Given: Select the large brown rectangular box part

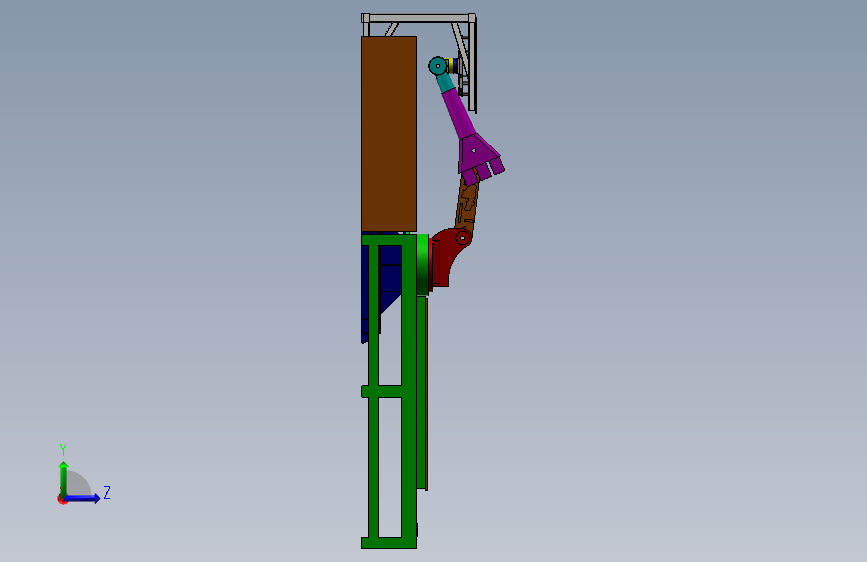Looking at the screenshot, I should point(389,134).
